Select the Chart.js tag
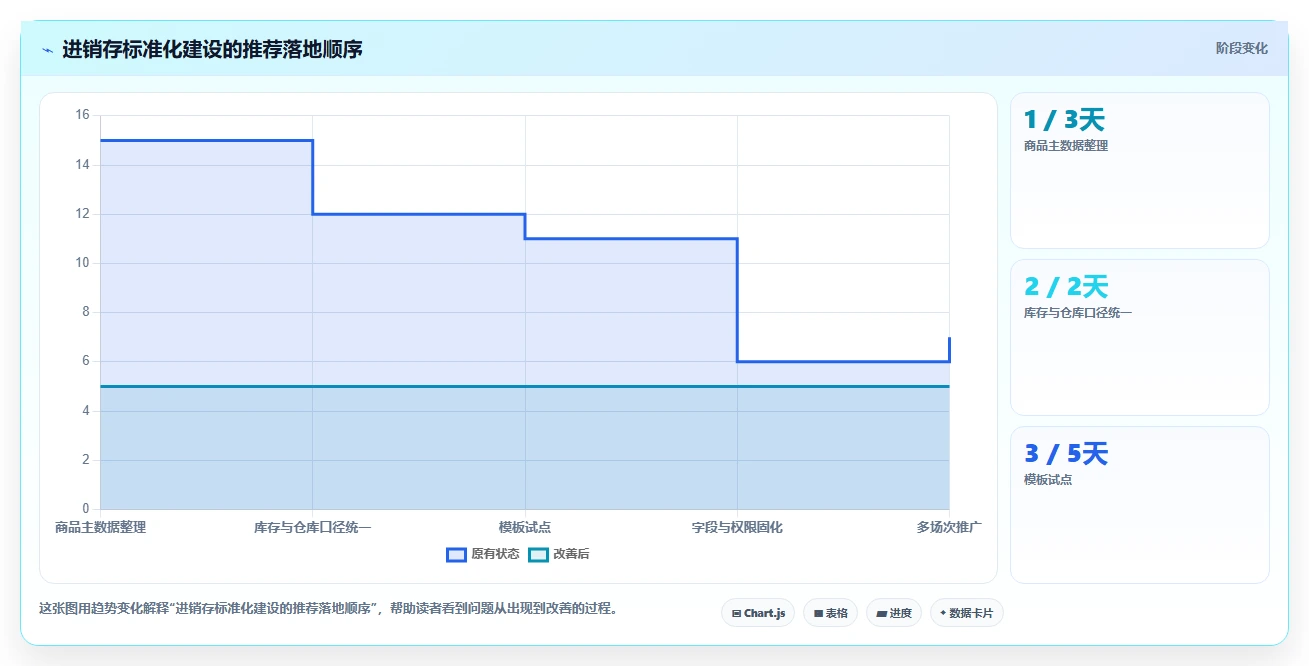This screenshot has height=666, width=1309. point(758,613)
